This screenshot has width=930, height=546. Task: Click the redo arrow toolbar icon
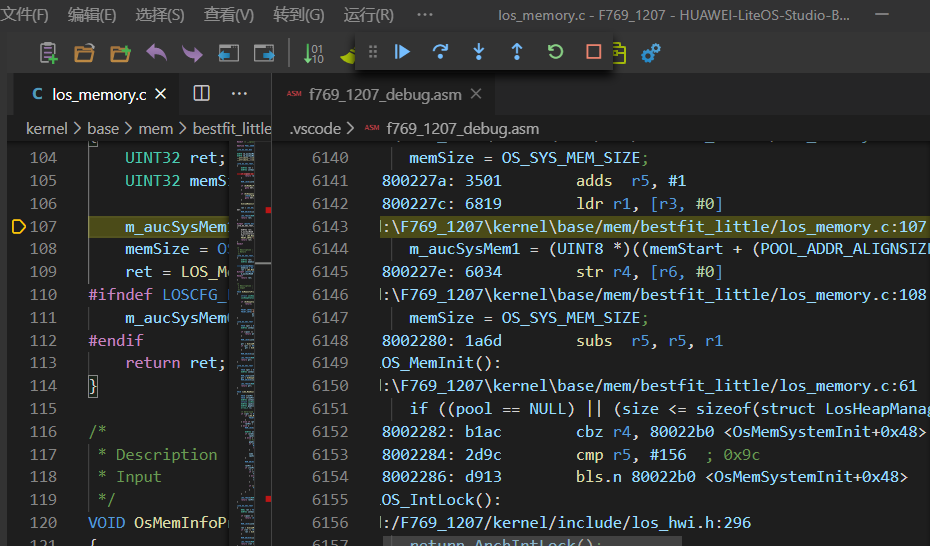point(192,53)
